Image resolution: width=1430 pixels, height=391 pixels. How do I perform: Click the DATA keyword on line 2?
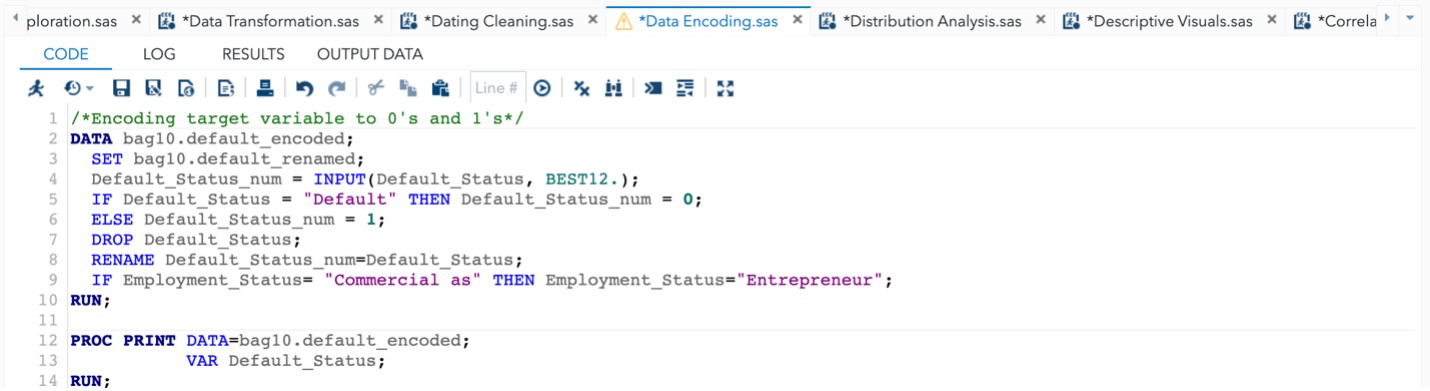tap(91, 139)
